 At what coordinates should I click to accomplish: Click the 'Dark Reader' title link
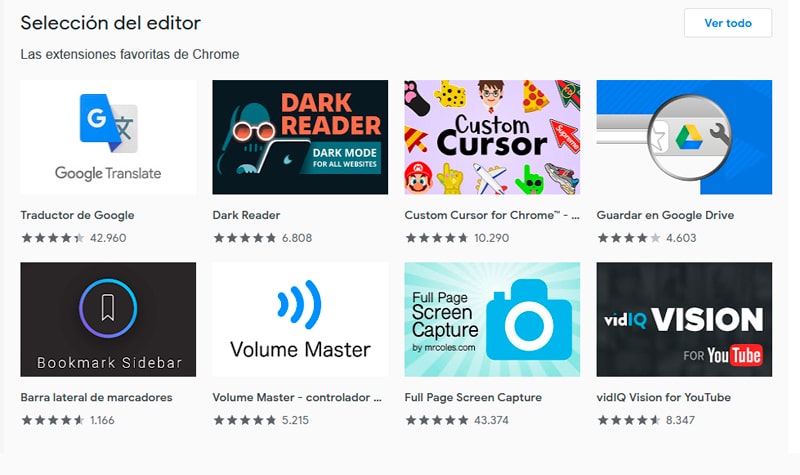tap(246, 215)
